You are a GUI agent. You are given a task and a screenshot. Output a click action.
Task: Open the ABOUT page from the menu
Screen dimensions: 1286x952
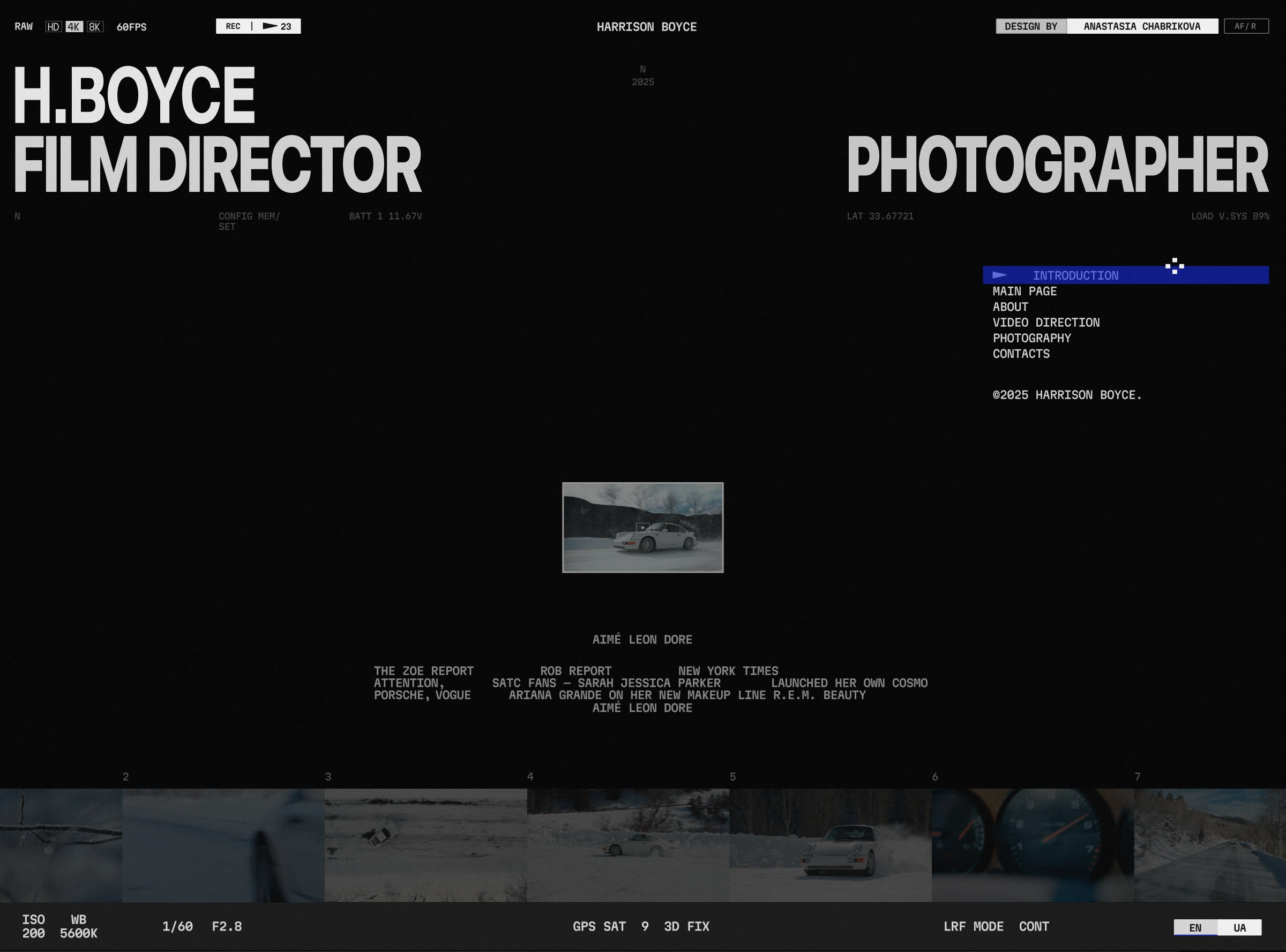tap(1010, 306)
